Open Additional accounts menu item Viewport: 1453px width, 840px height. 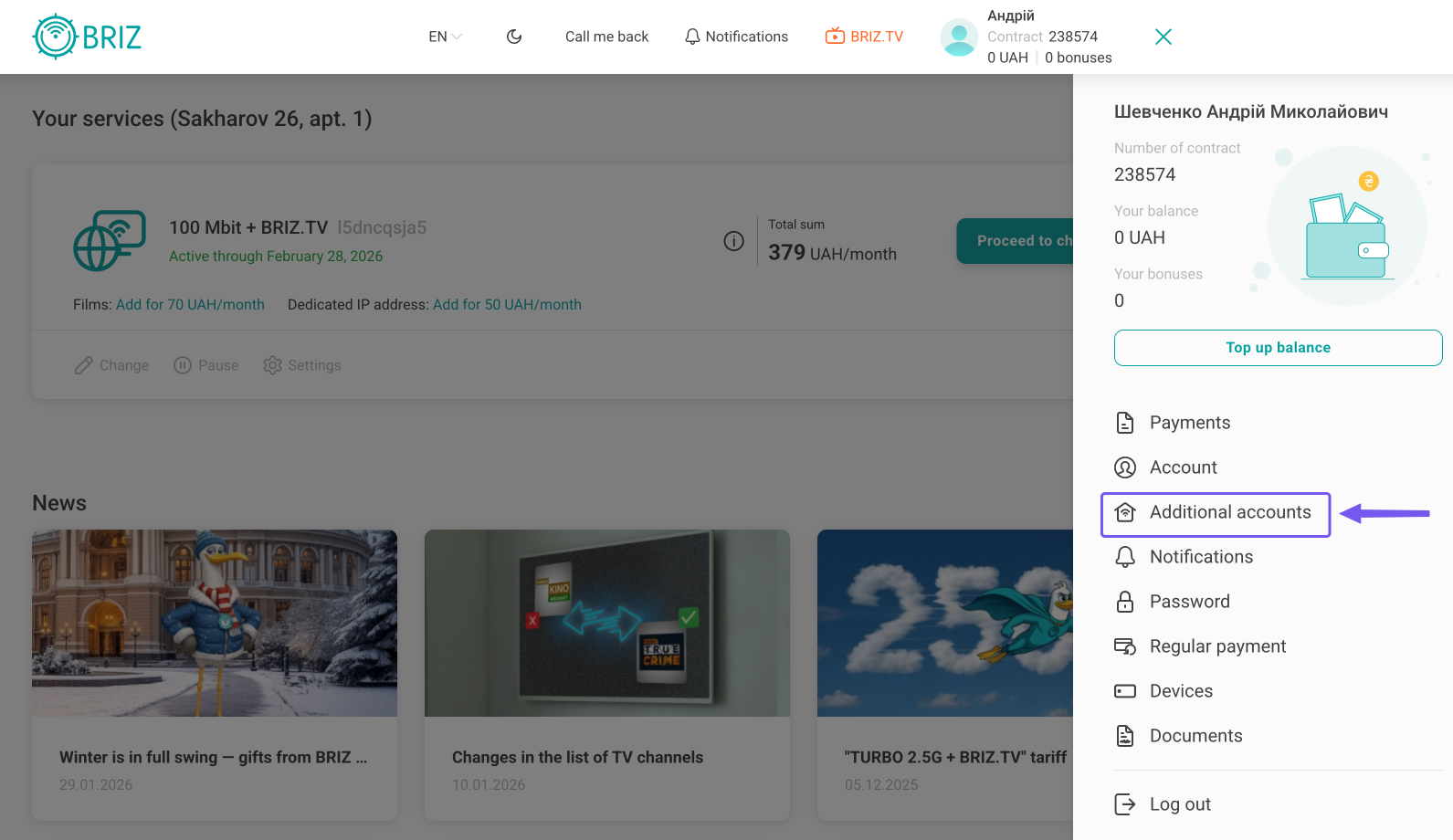pos(1229,512)
